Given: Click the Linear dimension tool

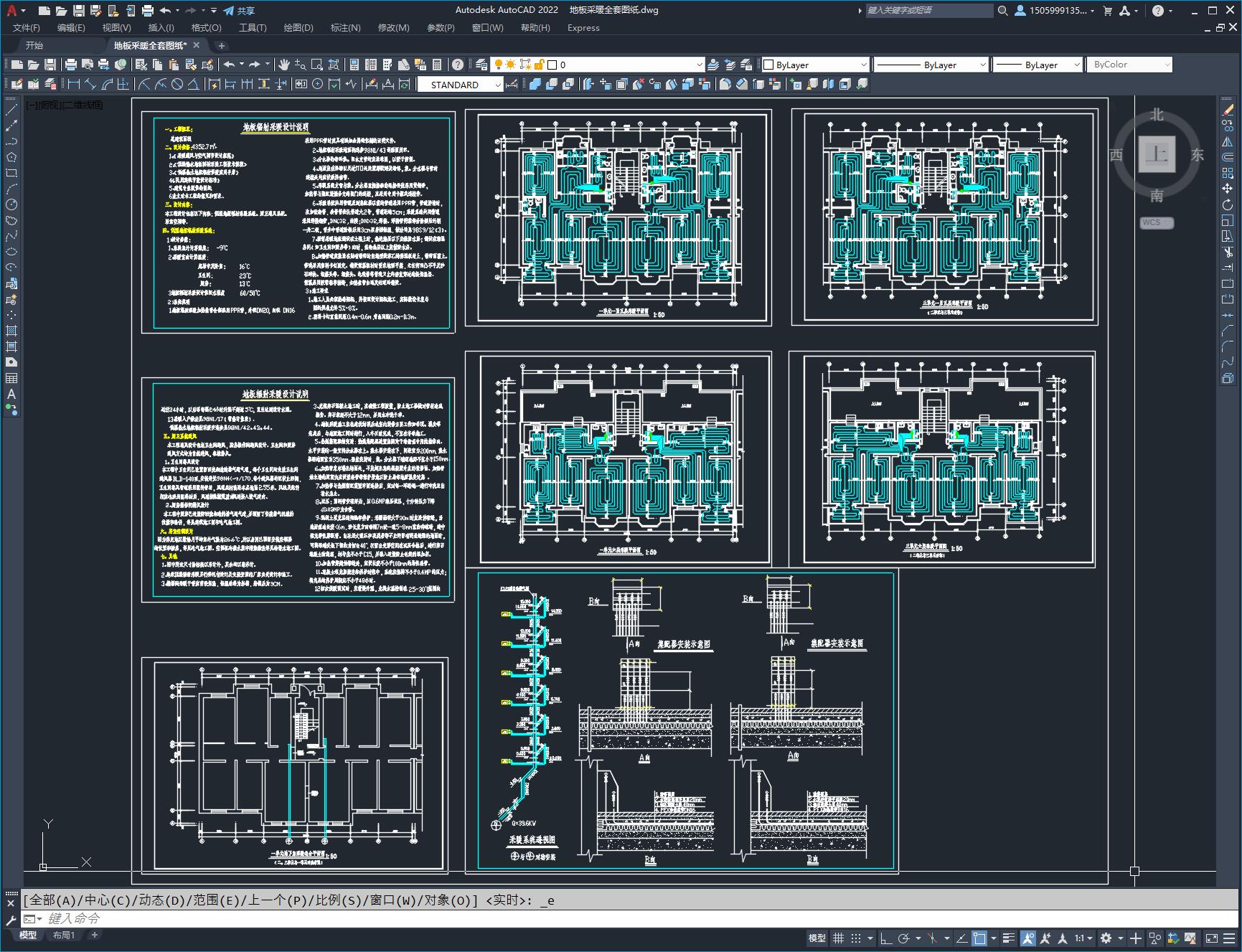Looking at the screenshot, I should pyautogui.click(x=73, y=84).
